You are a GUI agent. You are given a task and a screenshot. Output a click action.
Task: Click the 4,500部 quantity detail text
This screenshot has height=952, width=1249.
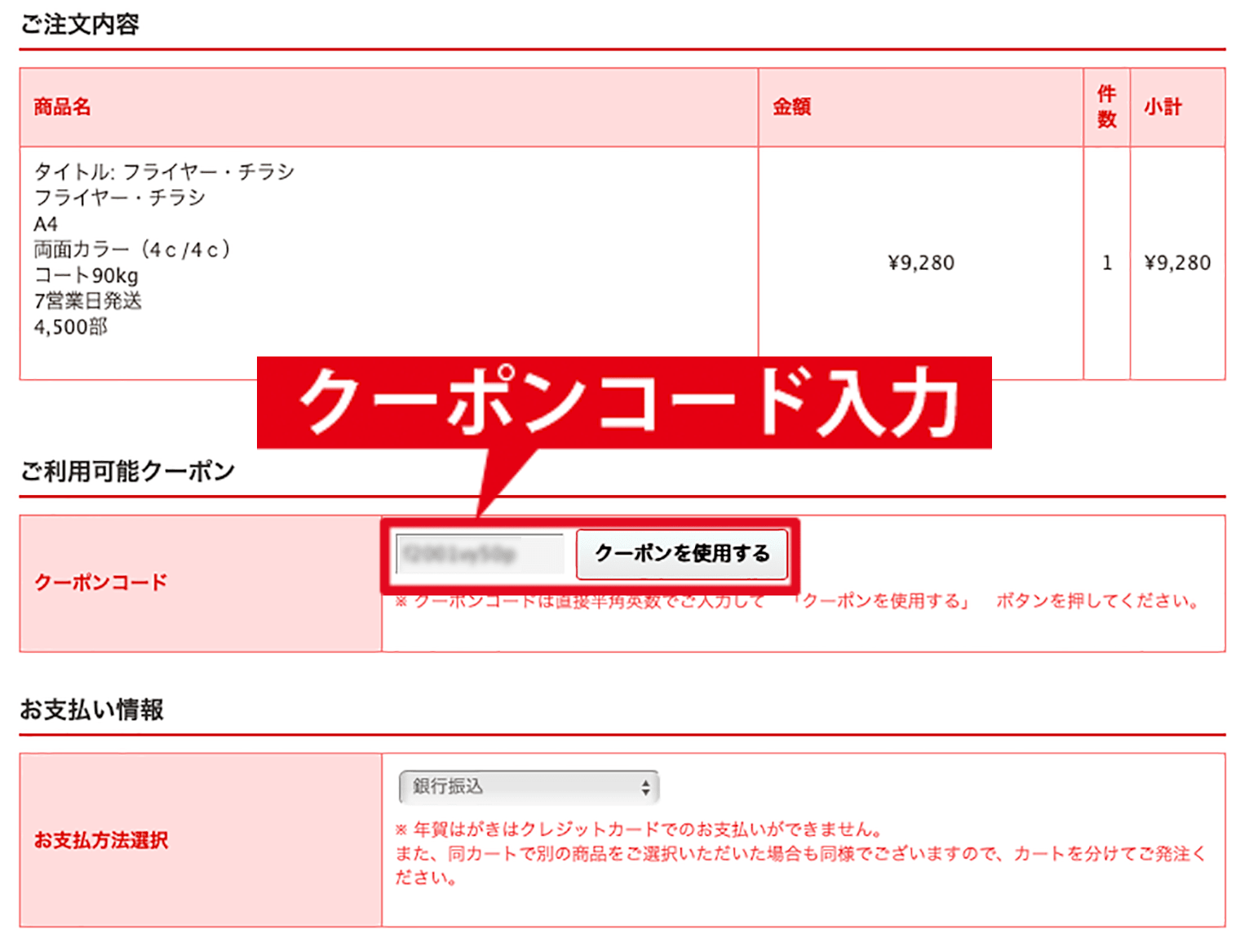coord(71,326)
